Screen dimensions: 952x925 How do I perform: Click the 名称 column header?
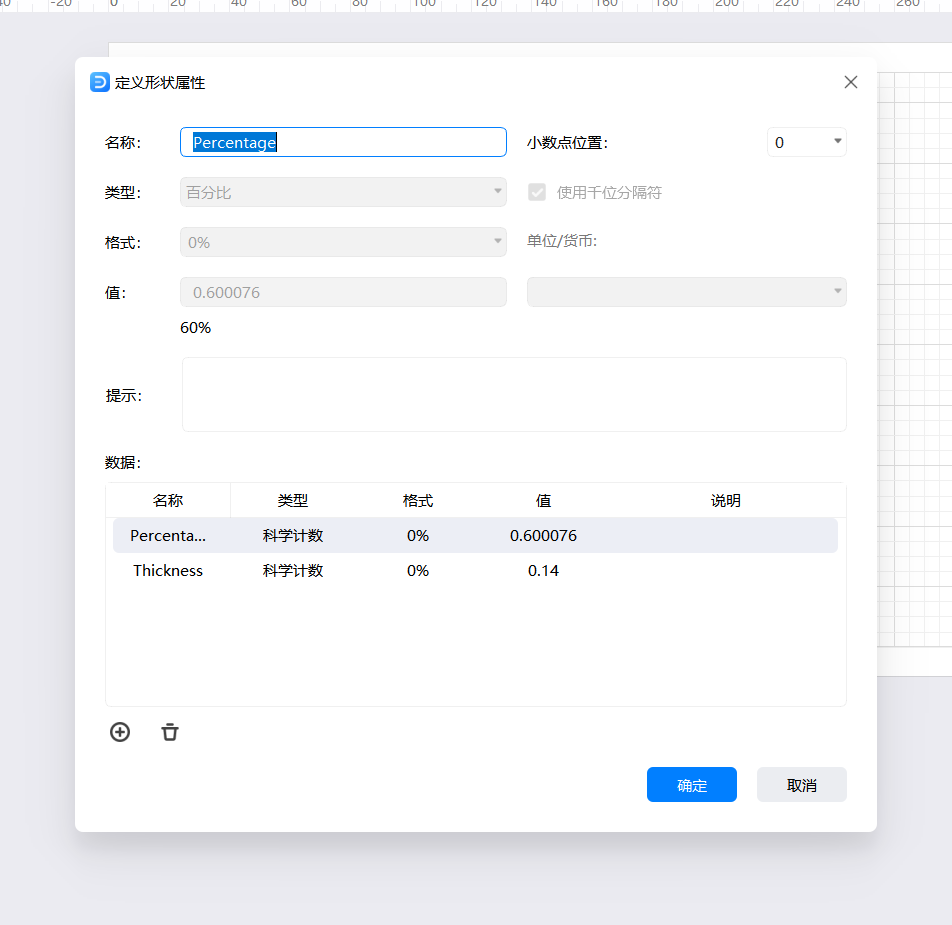click(x=168, y=501)
